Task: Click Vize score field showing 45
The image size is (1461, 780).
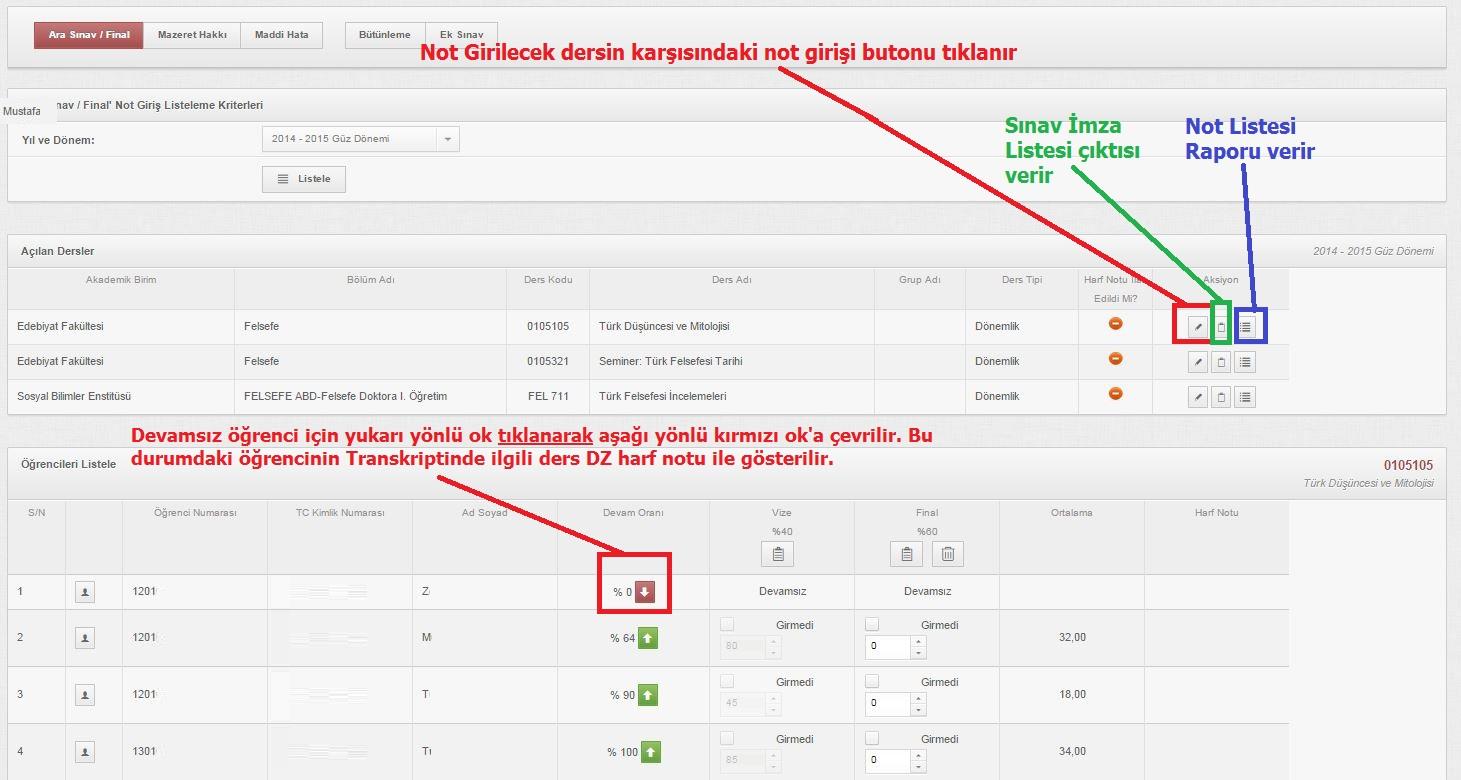Action: click(743, 703)
